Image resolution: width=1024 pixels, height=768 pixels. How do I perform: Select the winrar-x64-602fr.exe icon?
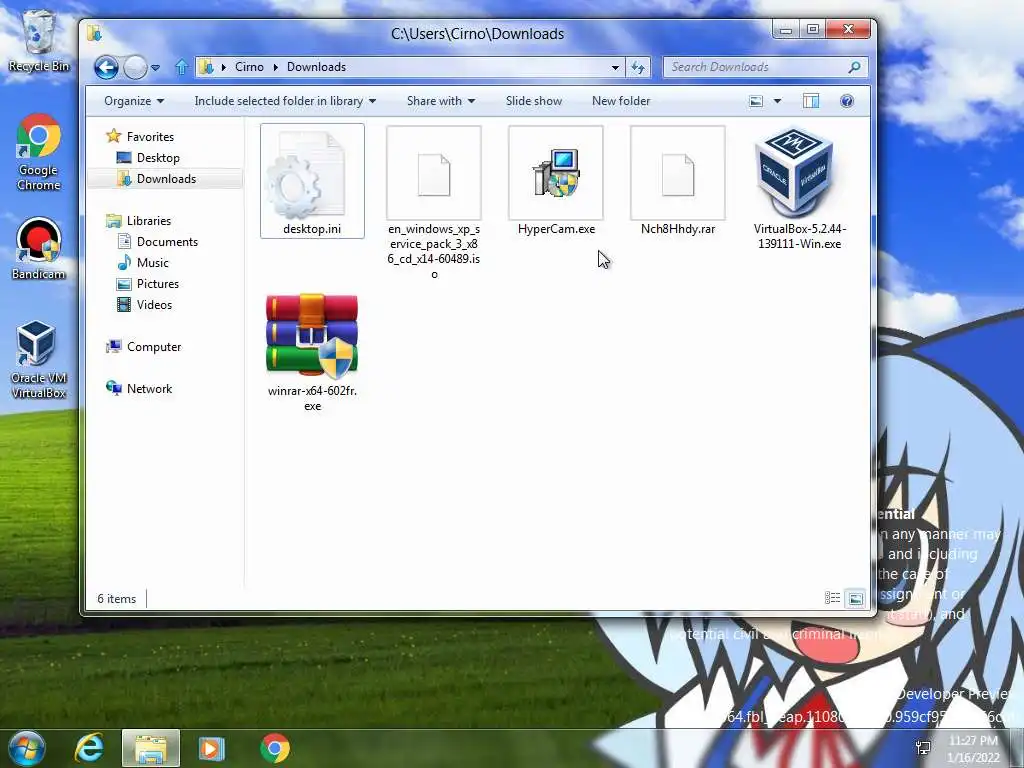pos(312,336)
